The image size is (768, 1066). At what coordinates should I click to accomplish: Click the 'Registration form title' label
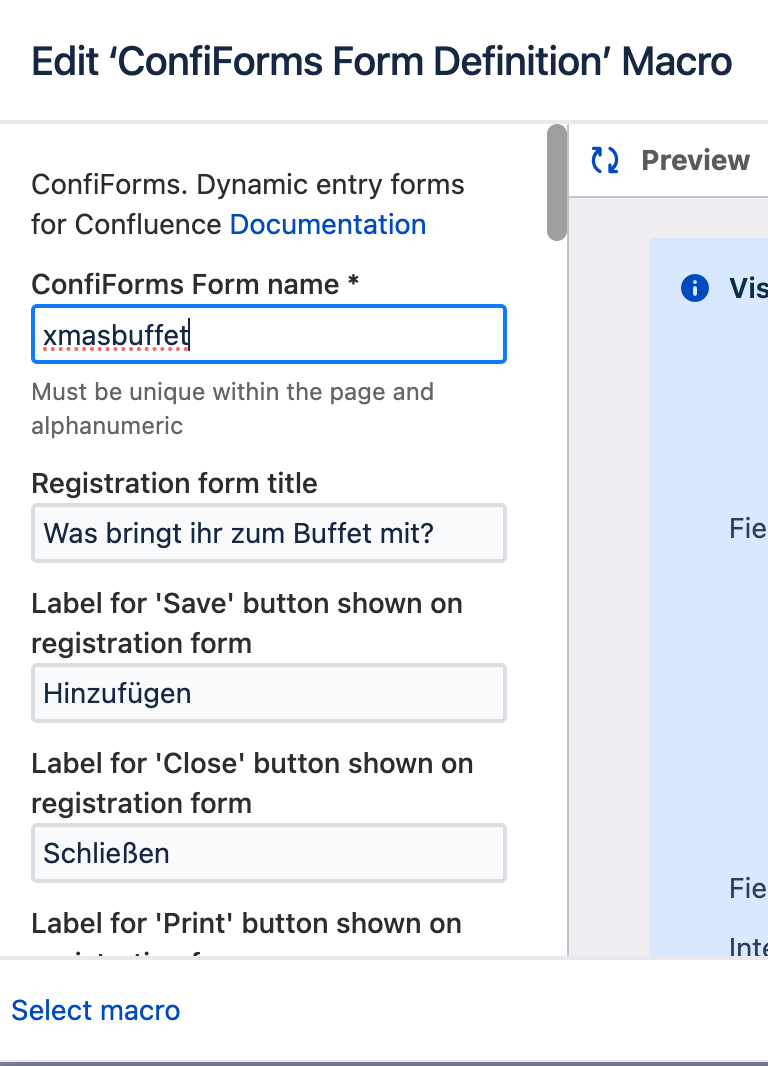(174, 484)
